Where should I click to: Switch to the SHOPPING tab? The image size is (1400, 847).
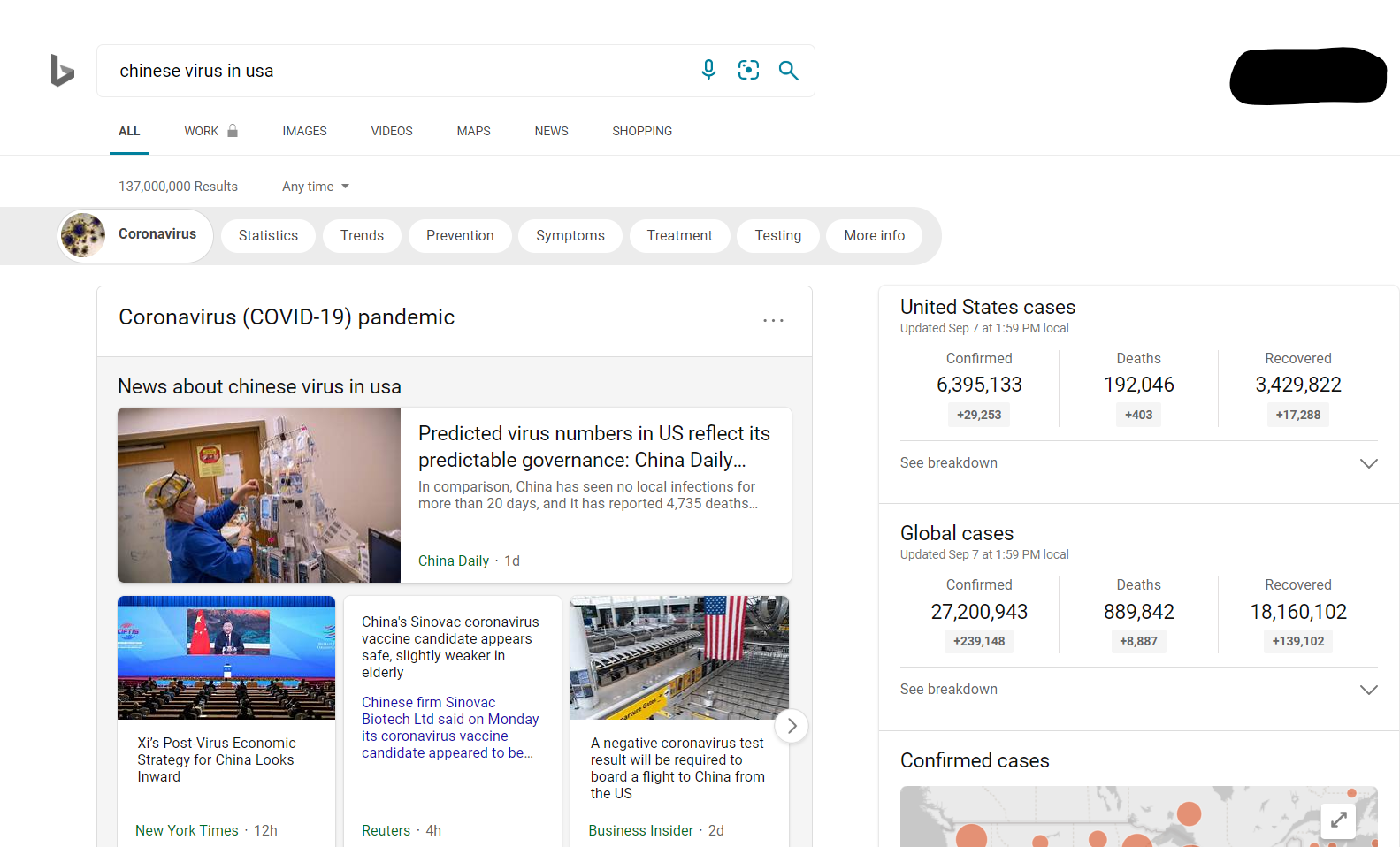(642, 131)
